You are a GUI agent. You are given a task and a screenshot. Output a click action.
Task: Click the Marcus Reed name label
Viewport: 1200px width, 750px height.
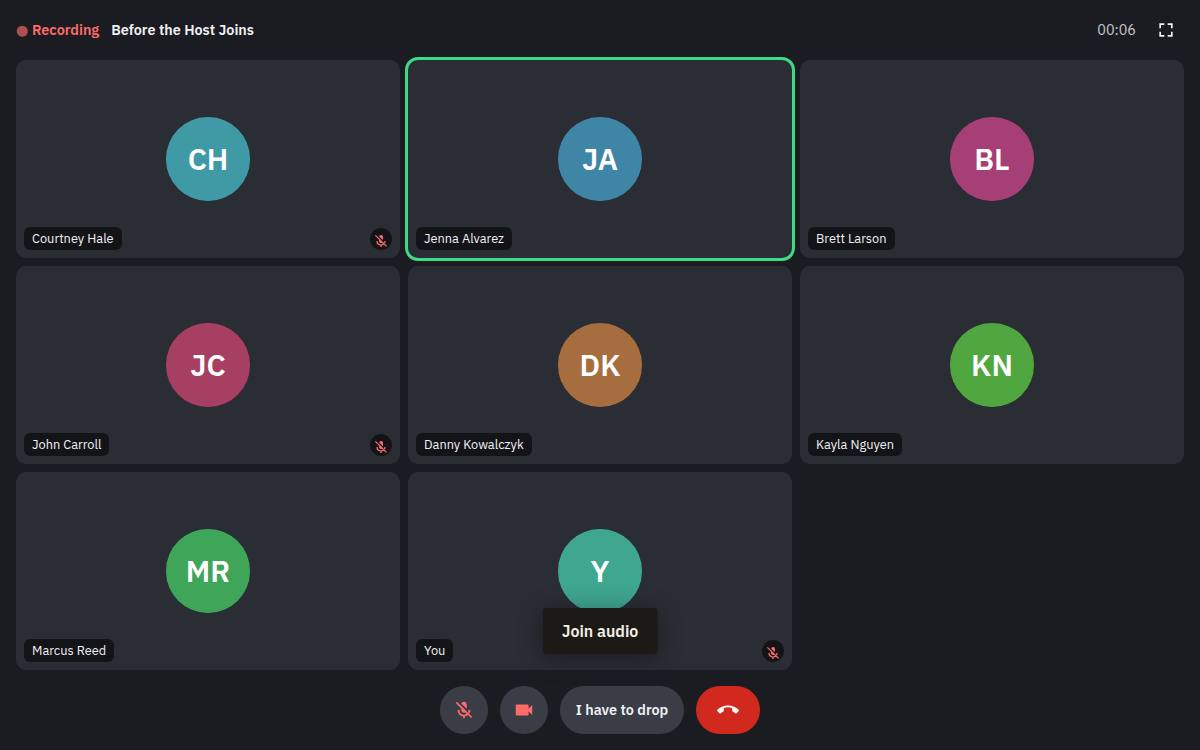(69, 651)
